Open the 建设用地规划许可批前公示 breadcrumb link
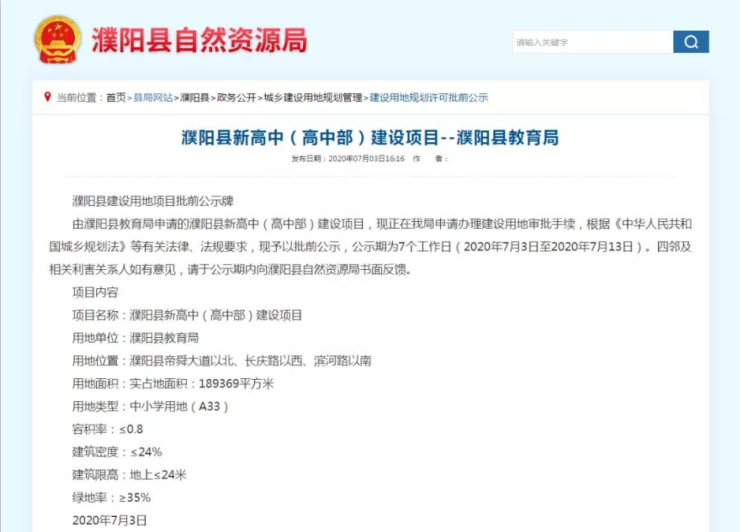The image size is (740, 532). click(429, 98)
